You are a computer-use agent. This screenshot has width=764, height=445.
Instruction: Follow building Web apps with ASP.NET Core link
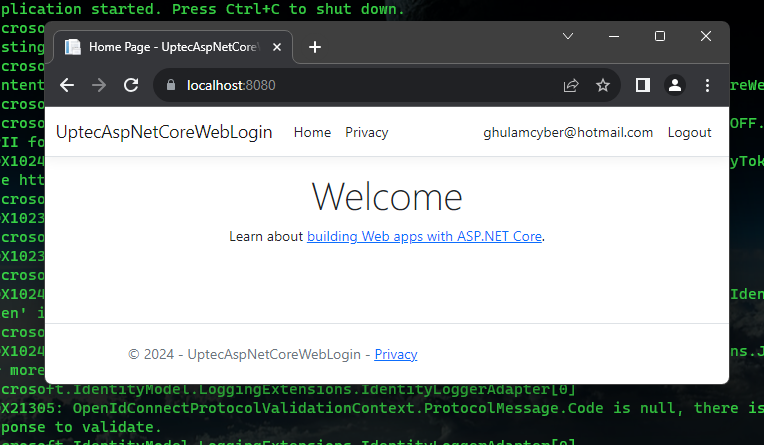[424, 237]
